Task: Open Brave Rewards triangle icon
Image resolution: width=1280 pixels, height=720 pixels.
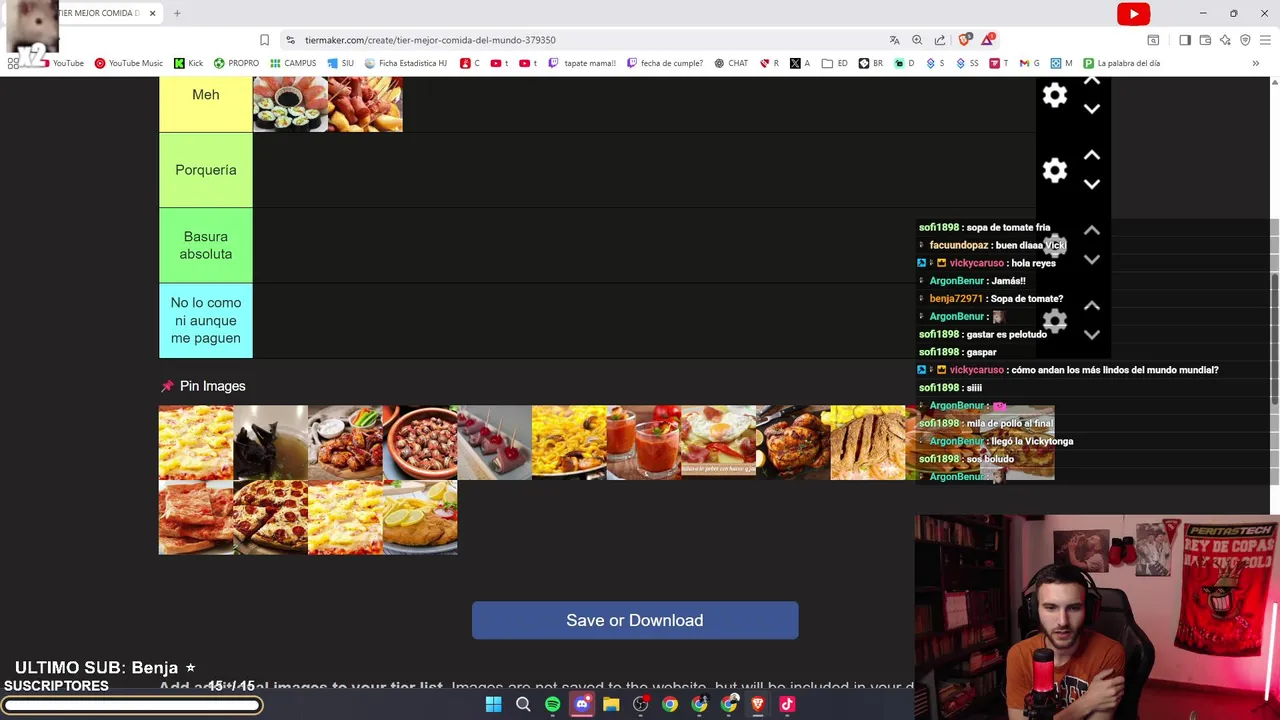Action: pos(988,40)
